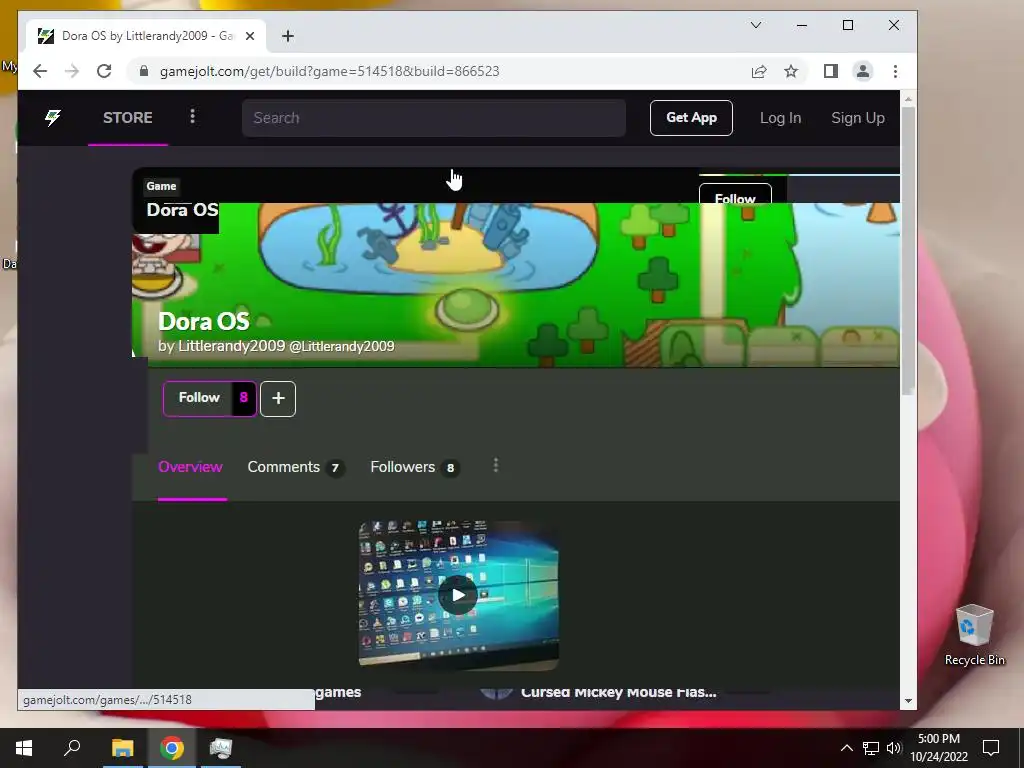Switch to the Overview tab
The width and height of the screenshot is (1024, 768).
[x=190, y=468]
